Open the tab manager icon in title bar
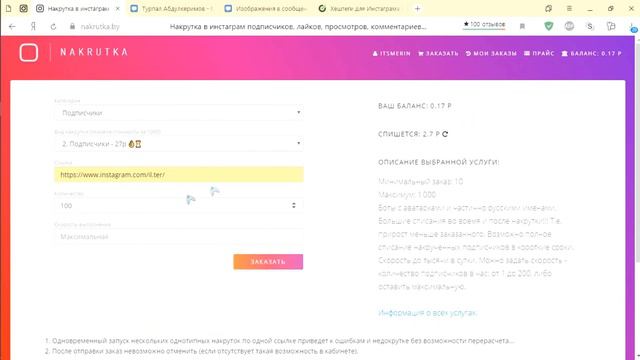Image resolution: width=640 pixels, height=360 pixels. 548,9
